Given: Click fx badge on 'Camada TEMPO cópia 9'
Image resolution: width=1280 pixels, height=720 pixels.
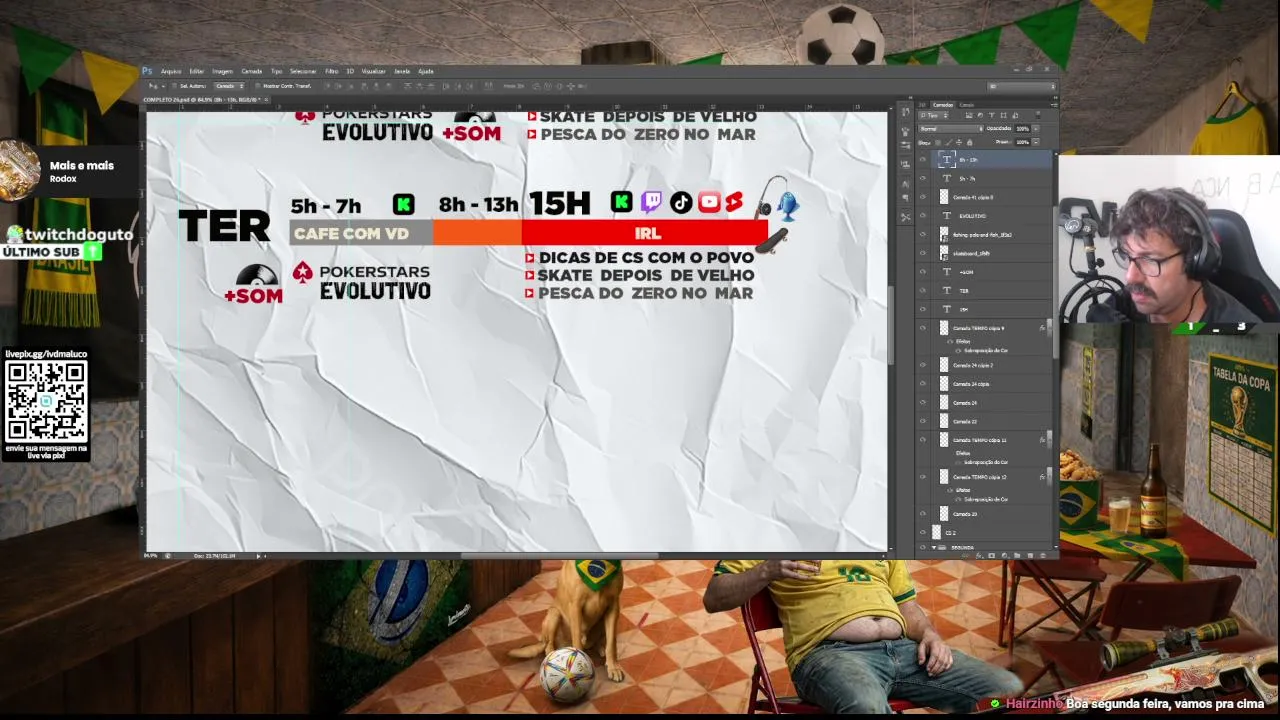Looking at the screenshot, I should click(1042, 328).
